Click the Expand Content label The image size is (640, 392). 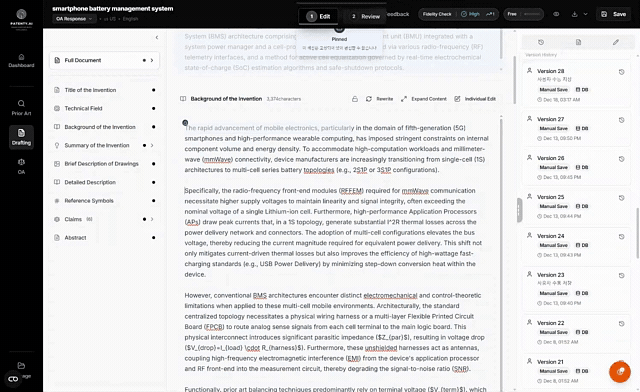pos(429,99)
